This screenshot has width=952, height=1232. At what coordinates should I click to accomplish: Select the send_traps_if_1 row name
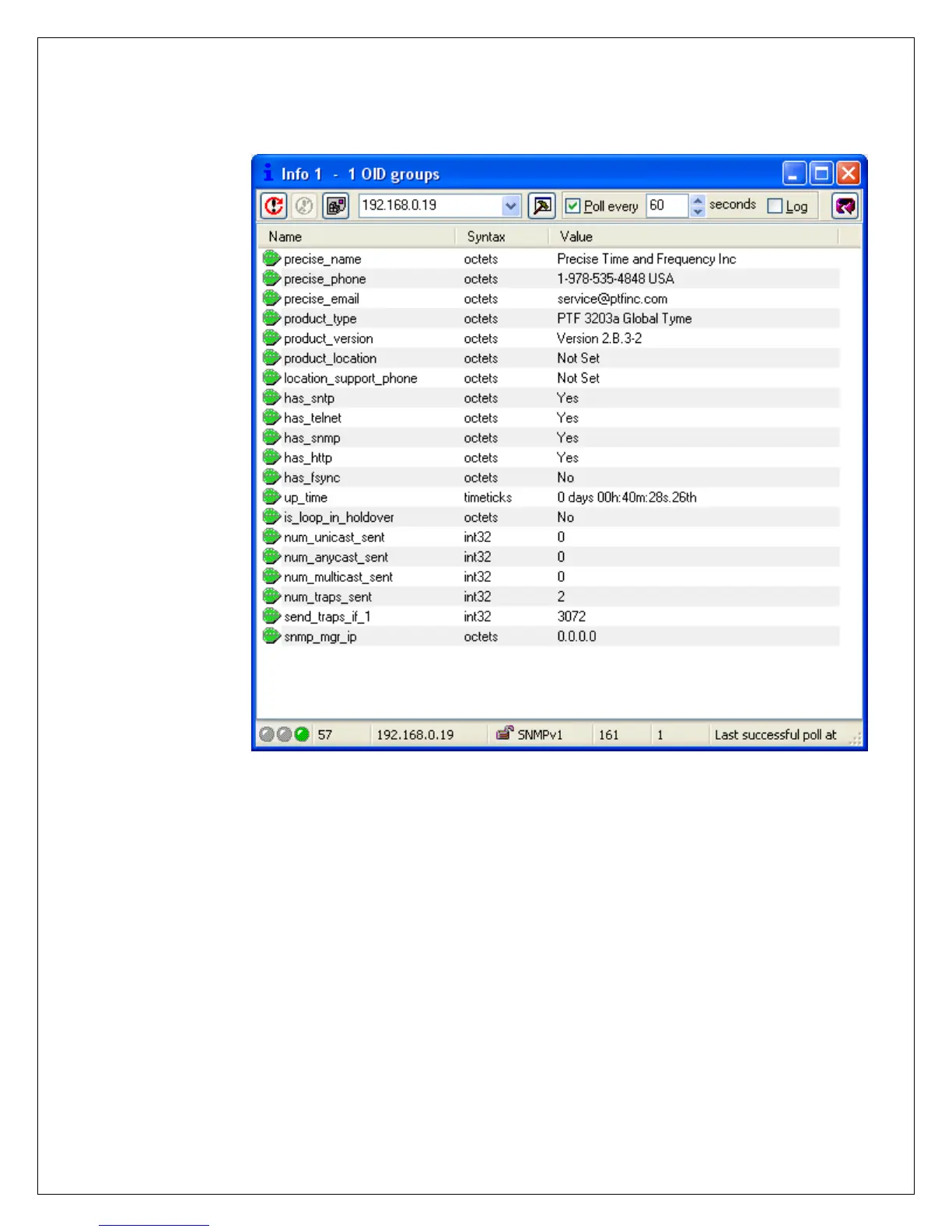(x=327, y=617)
